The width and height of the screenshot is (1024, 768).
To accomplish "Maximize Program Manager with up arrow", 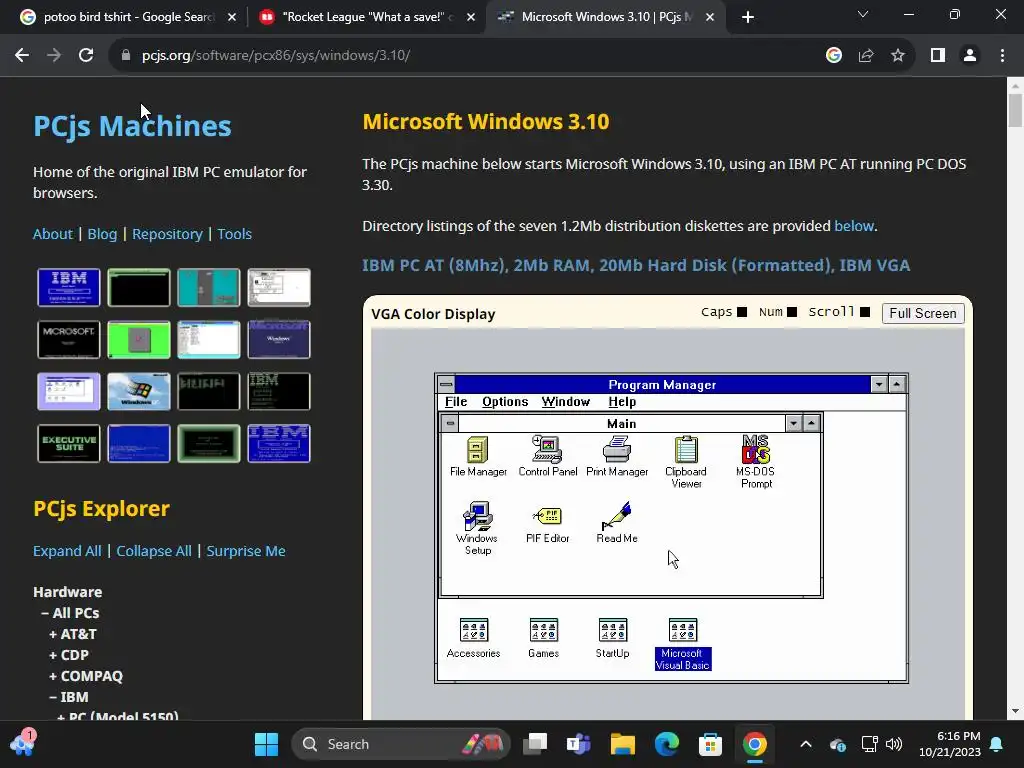I will (897, 384).
